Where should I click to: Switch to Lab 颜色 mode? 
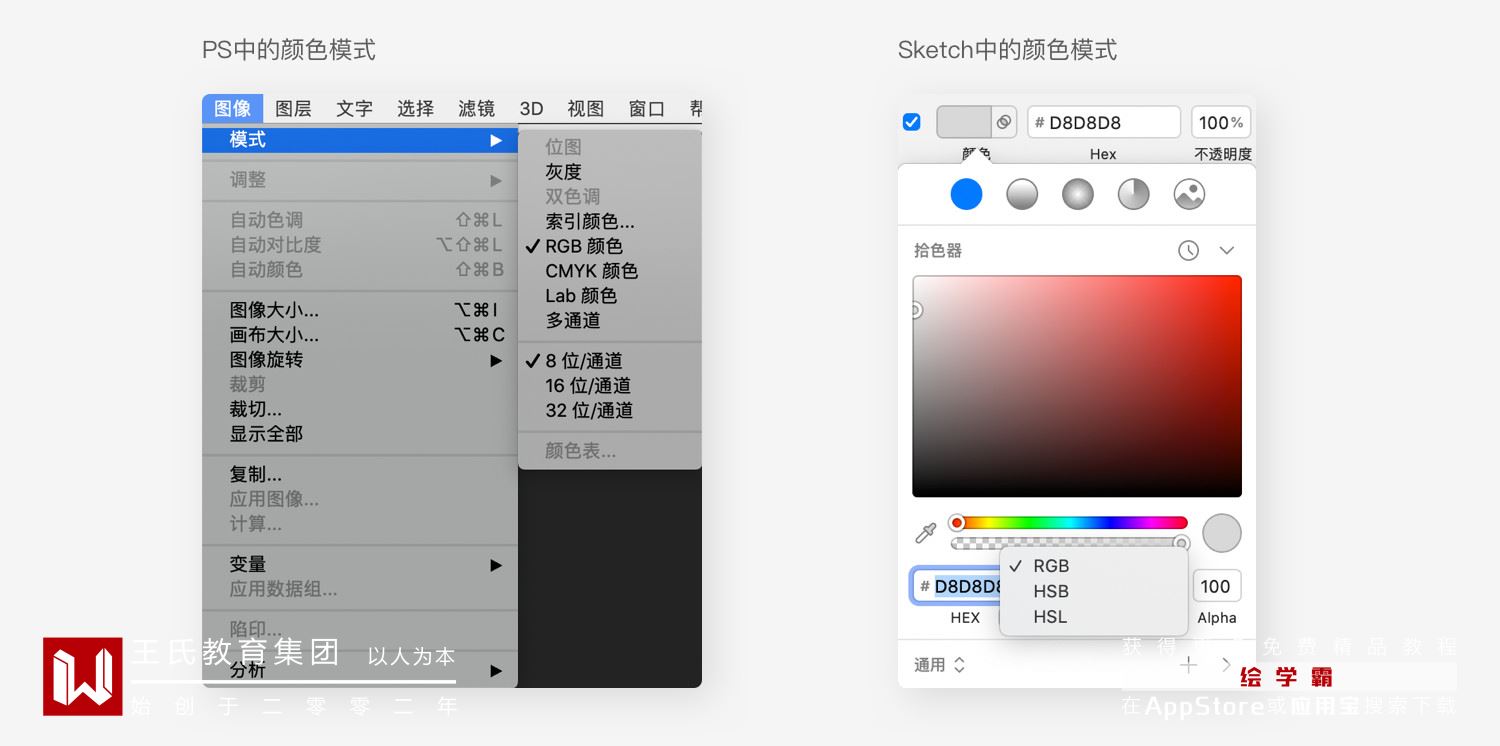tap(610, 296)
